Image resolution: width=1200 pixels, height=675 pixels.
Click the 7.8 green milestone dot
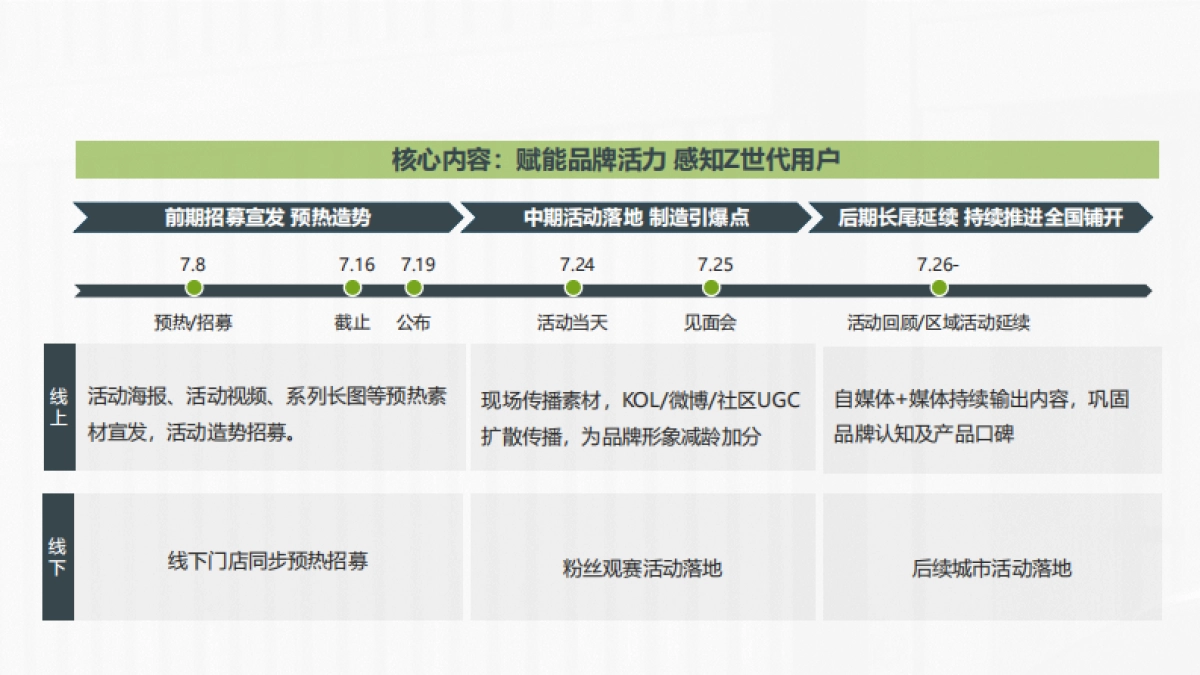(193, 287)
